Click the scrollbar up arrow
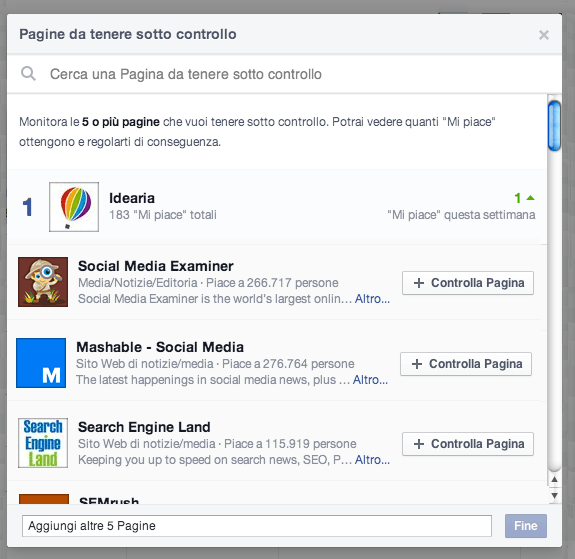This screenshot has width=575, height=559. [x=554, y=479]
